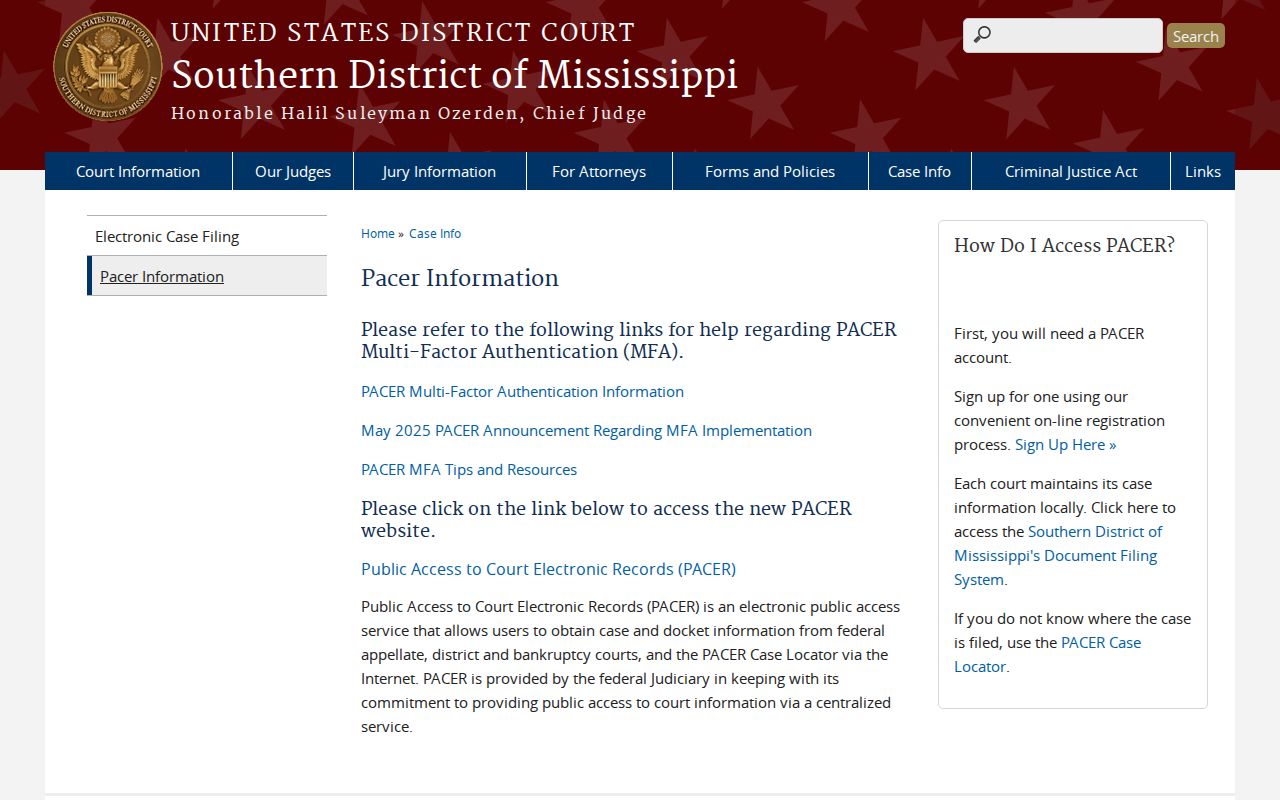Click 'First, you will need a PACER account.'
The width and height of the screenshot is (1280, 800).
pyautogui.click(x=1049, y=345)
